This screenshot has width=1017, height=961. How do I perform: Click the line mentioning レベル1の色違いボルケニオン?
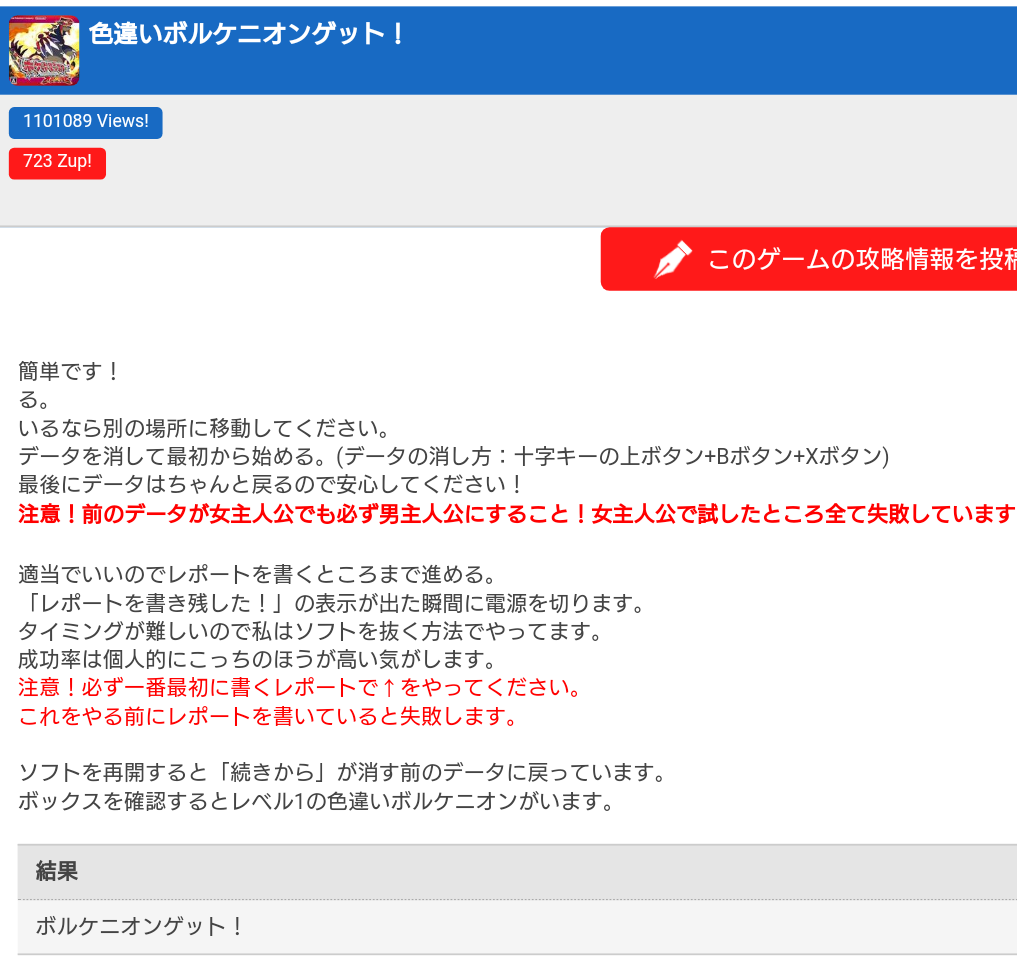[x=316, y=802]
